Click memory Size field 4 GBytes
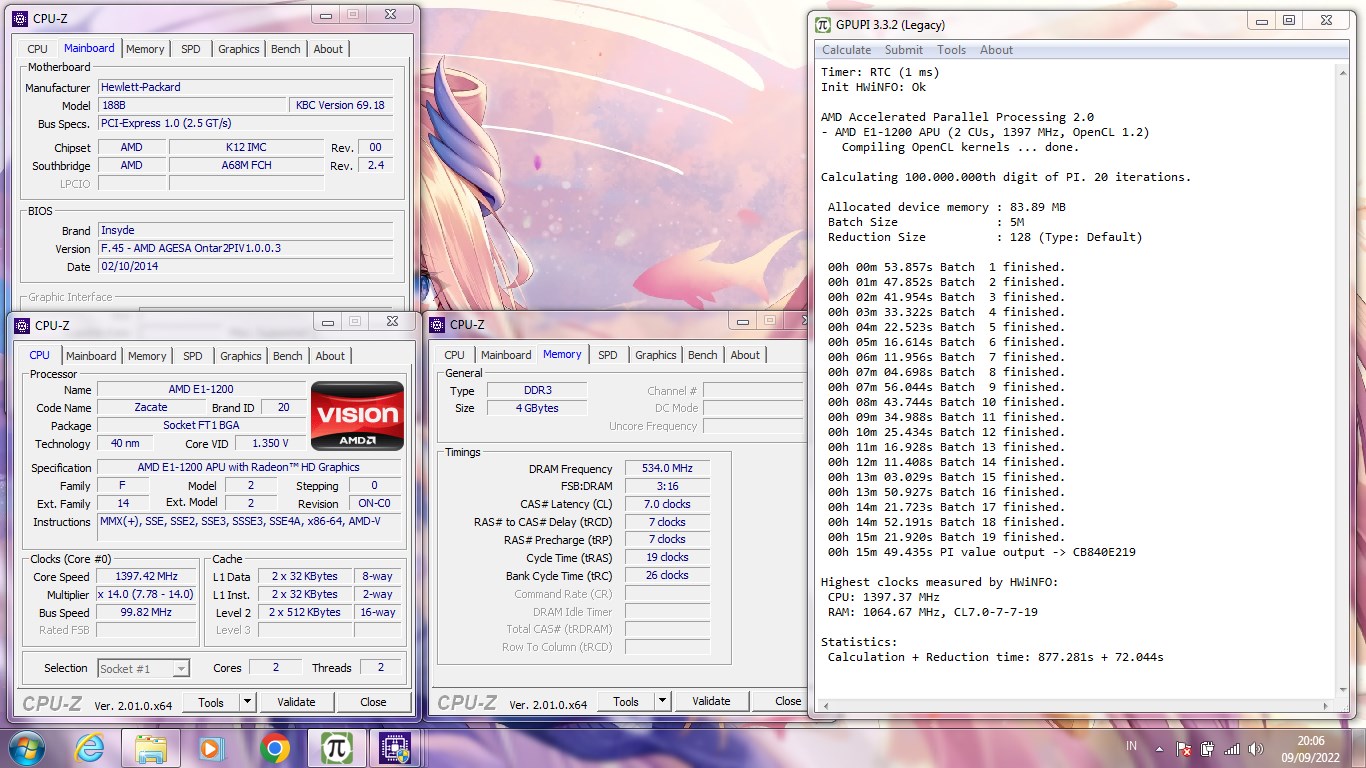Image resolution: width=1366 pixels, height=768 pixels. pos(537,408)
